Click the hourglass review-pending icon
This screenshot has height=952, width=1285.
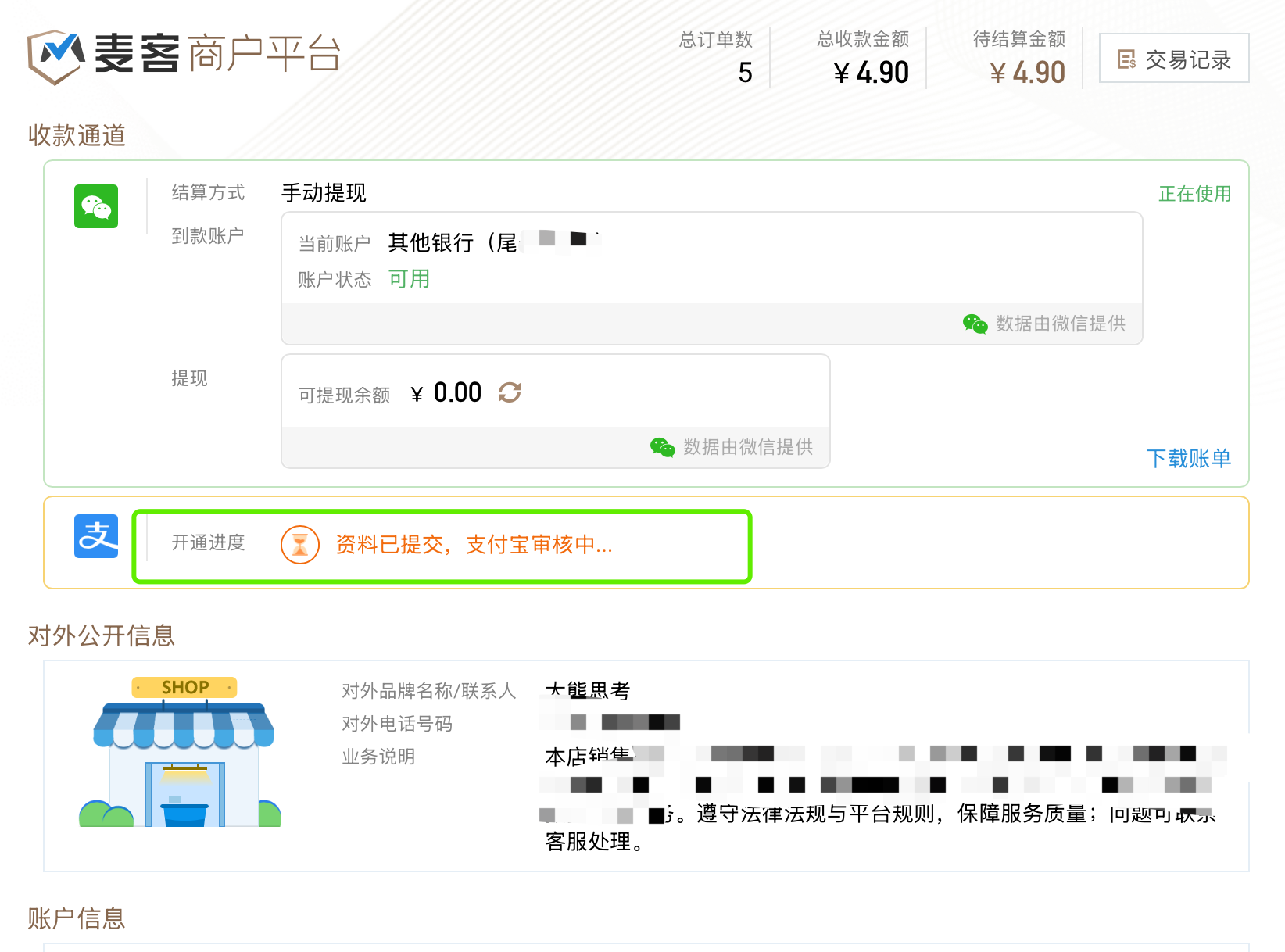300,545
